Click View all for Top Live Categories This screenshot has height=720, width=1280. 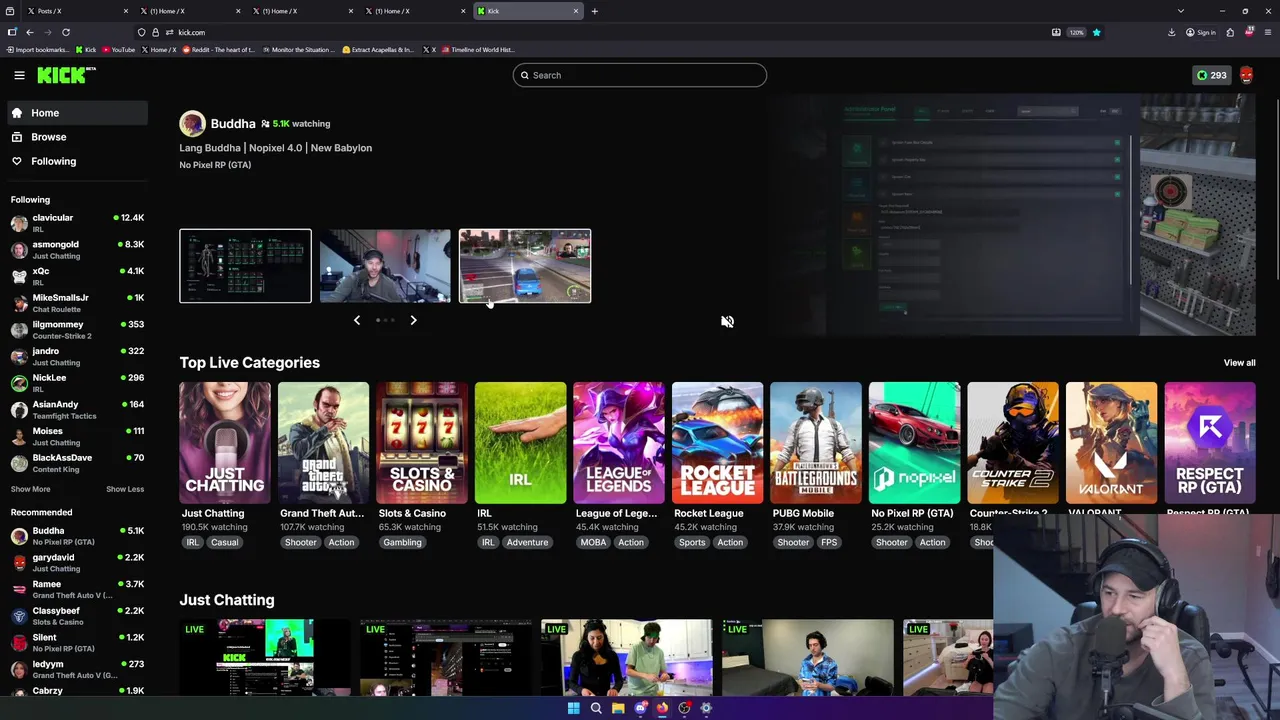coord(1239,363)
